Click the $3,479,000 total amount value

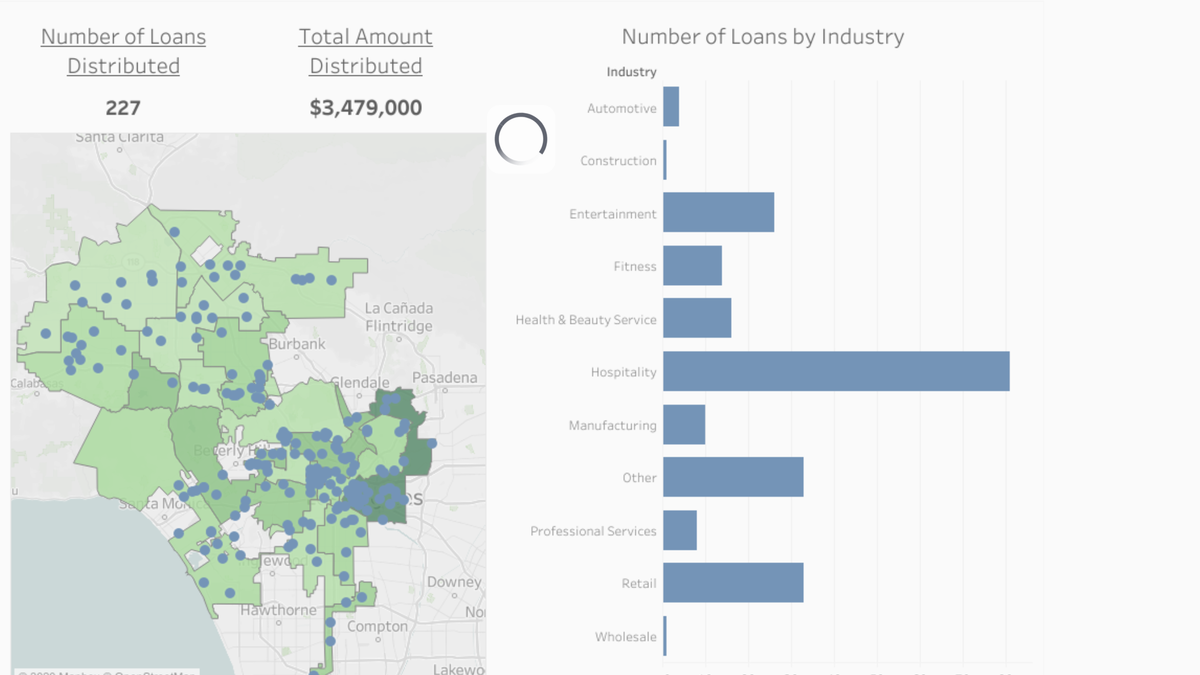(x=365, y=108)
